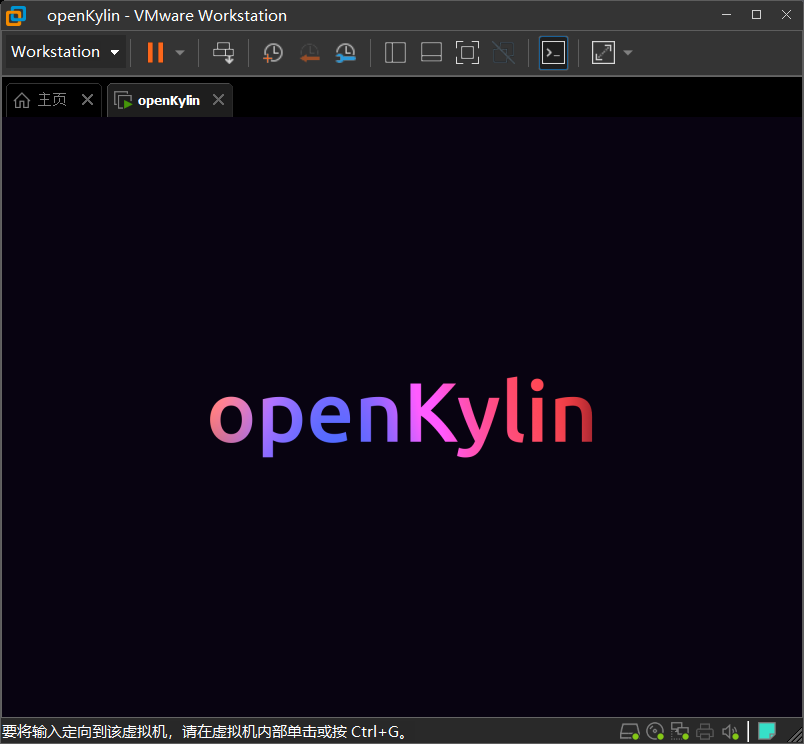Viewport: 804px width, 744px height.
Task: Send Ctrl+Alt+Del to the virtual machine
Action: pyautogui.click(x=224, y=52)
